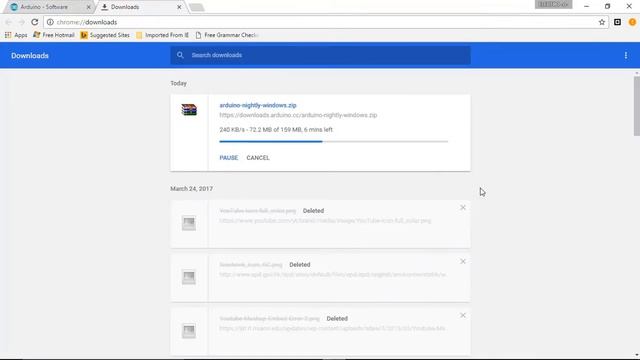Viewport: 640px width, 360px height.
Task: Open the Free Grammar Check bookmark
Action: click(227, 35)
